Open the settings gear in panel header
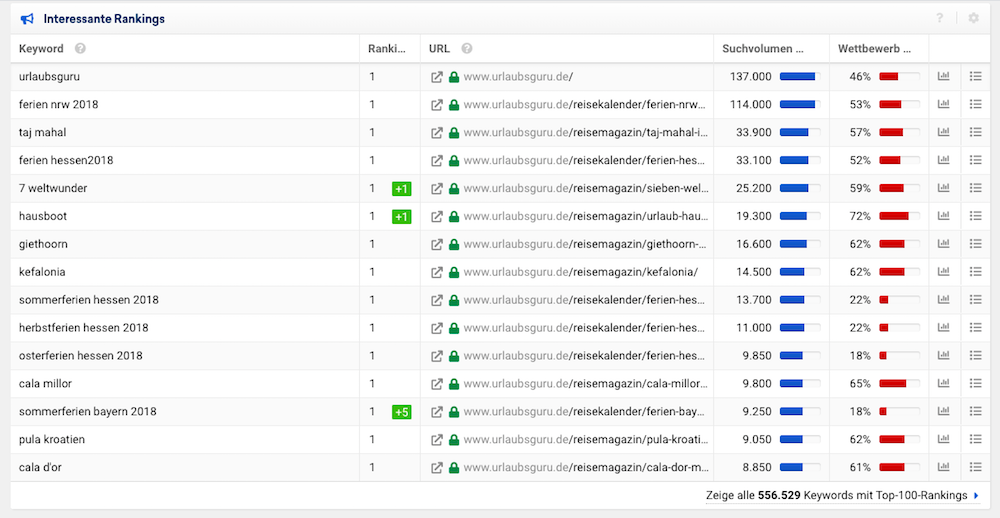The image size is (1000, 518). [973, 18]
